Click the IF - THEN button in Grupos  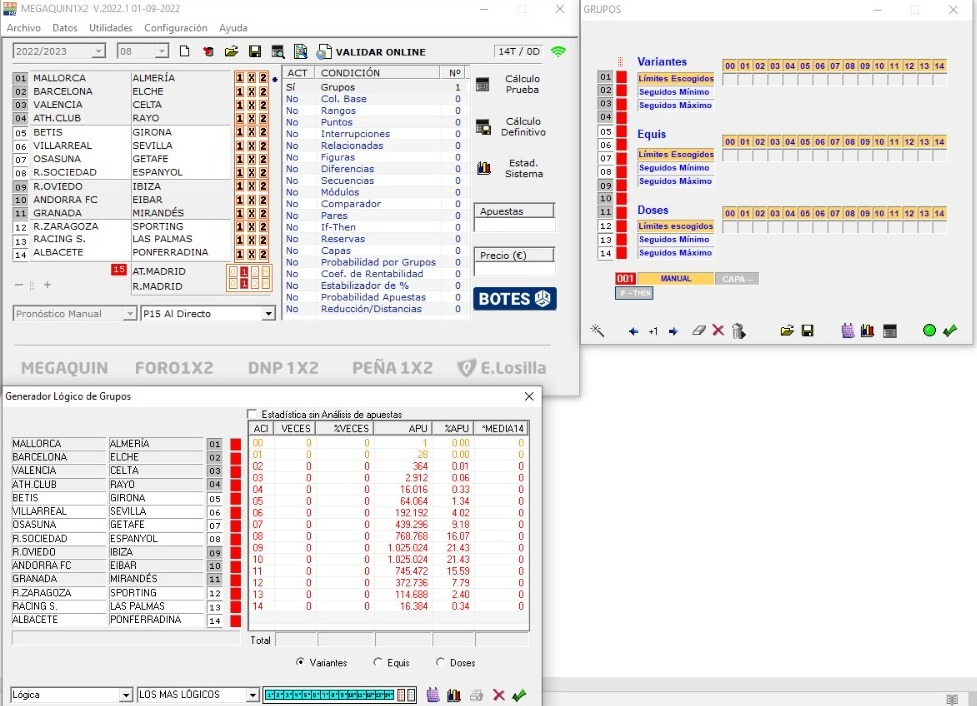pos(634,293)
